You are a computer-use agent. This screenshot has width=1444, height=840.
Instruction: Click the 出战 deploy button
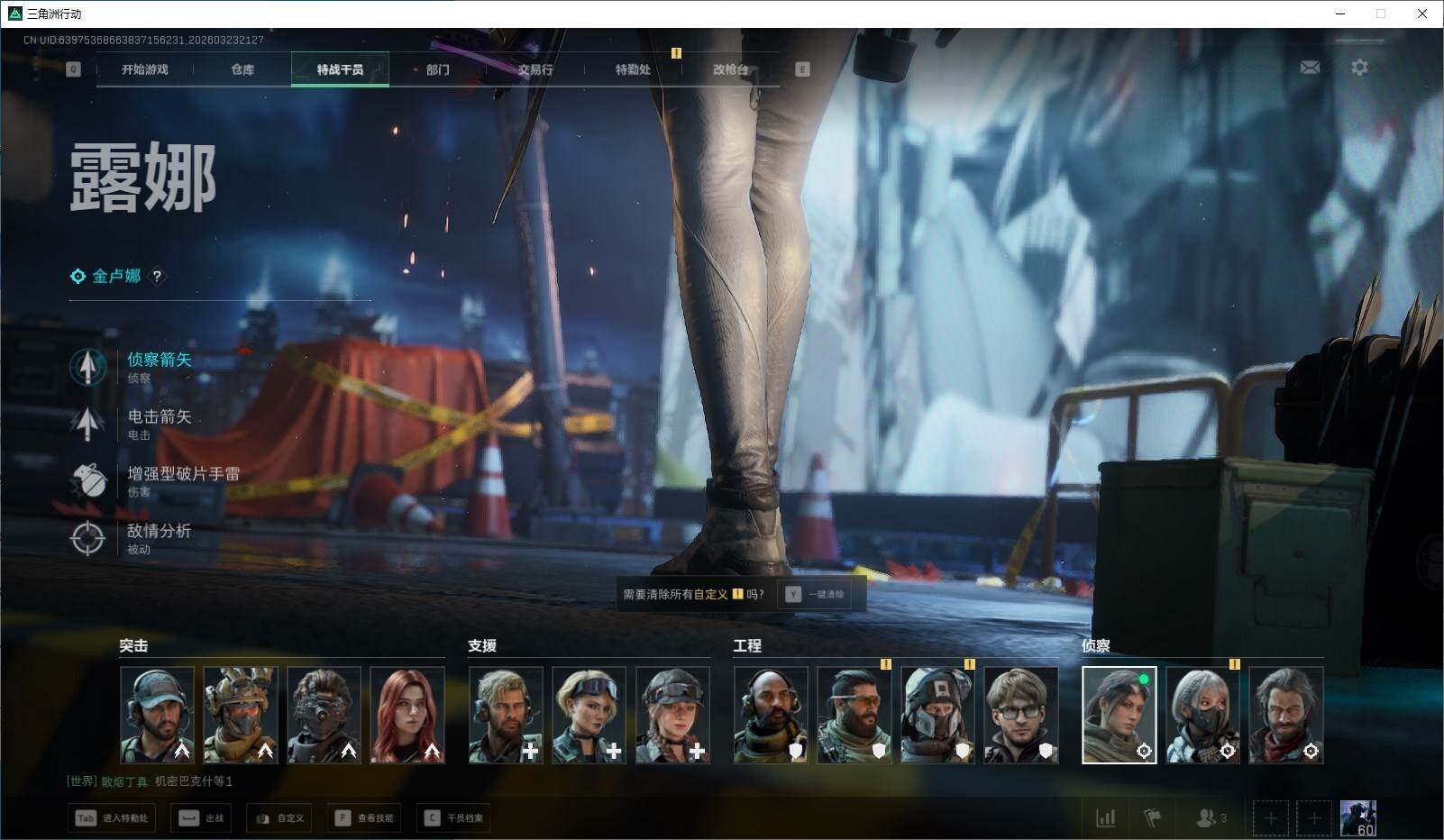(x=200, y=818)
